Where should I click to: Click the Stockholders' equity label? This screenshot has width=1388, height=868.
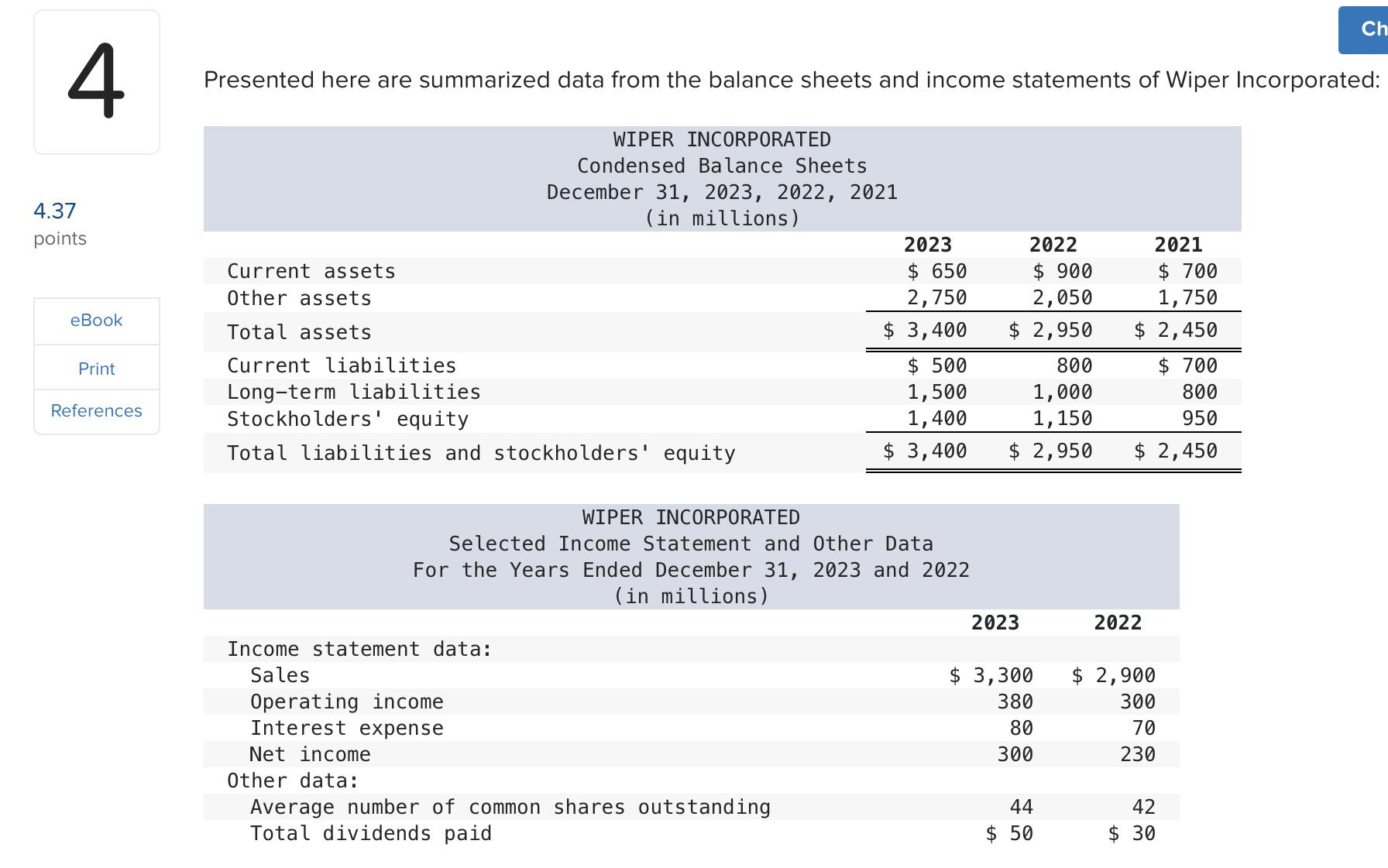point(348,418)
